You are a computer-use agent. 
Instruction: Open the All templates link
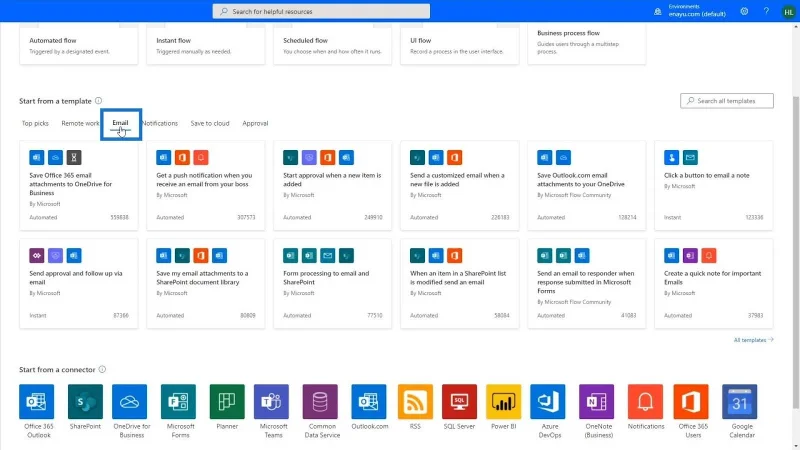coord(753,340)
